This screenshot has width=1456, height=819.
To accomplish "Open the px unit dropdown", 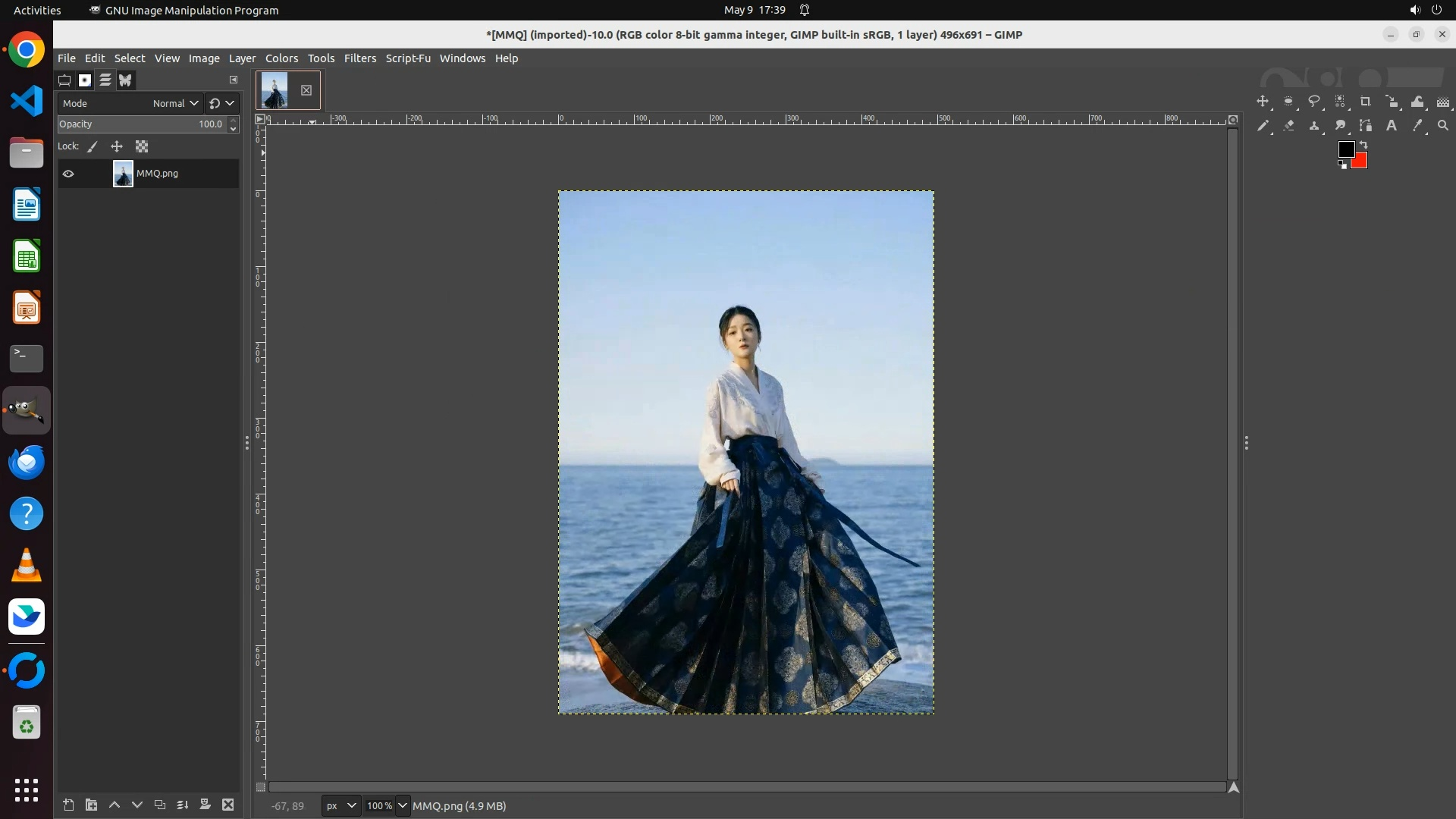I will coord(340,805).
